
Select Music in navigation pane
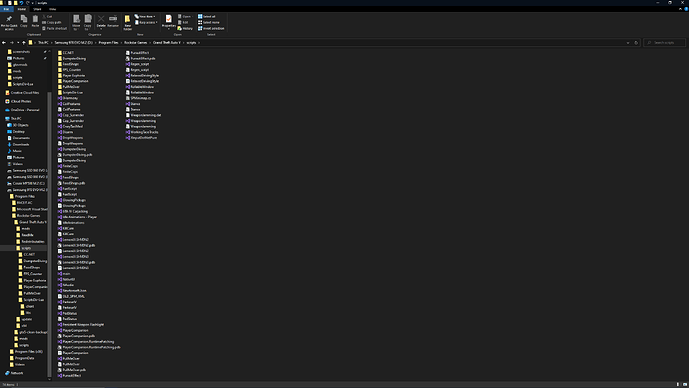[x=15, y=151]
